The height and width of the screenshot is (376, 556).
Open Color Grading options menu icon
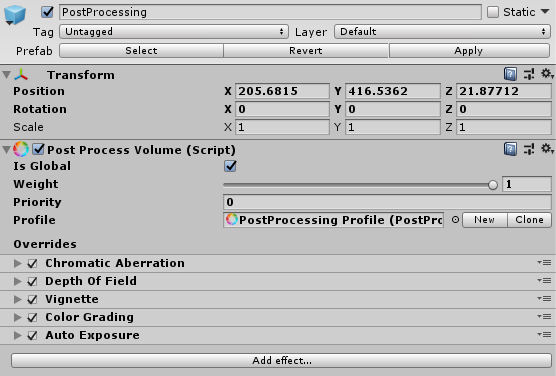click(x=544, y=317)
